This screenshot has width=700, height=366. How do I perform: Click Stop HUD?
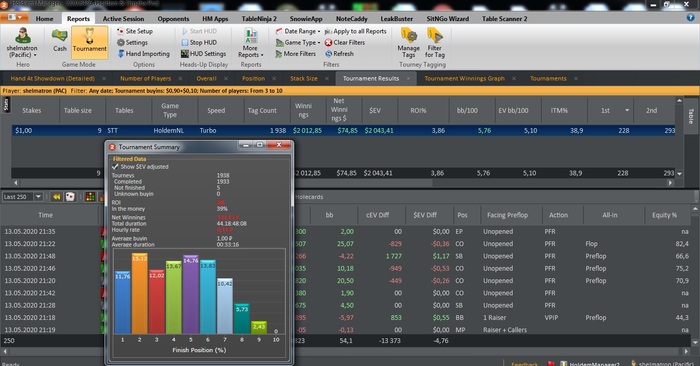click(199, 42)
